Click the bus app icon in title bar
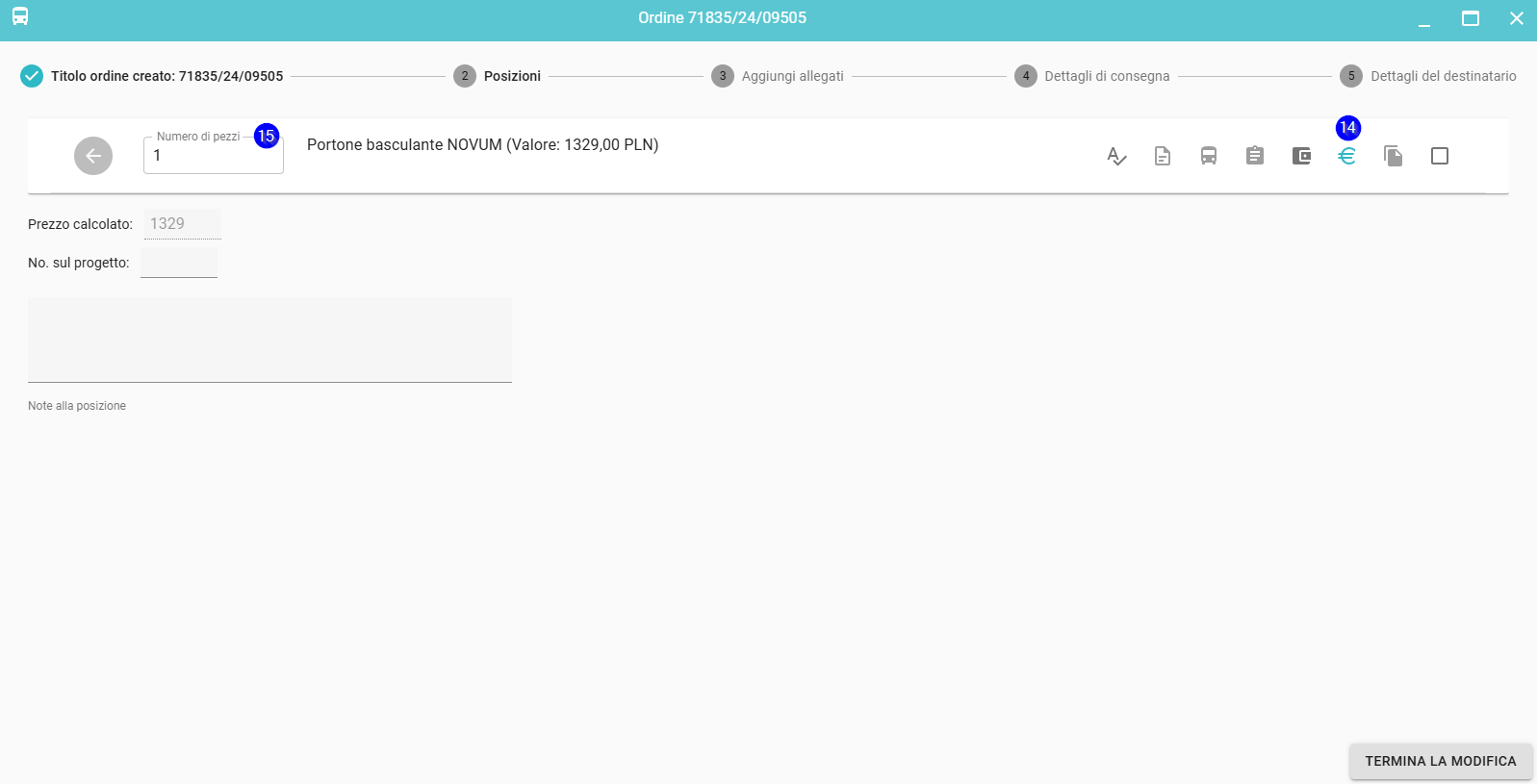Viewport: 1537px width, 784px height. 20,17
